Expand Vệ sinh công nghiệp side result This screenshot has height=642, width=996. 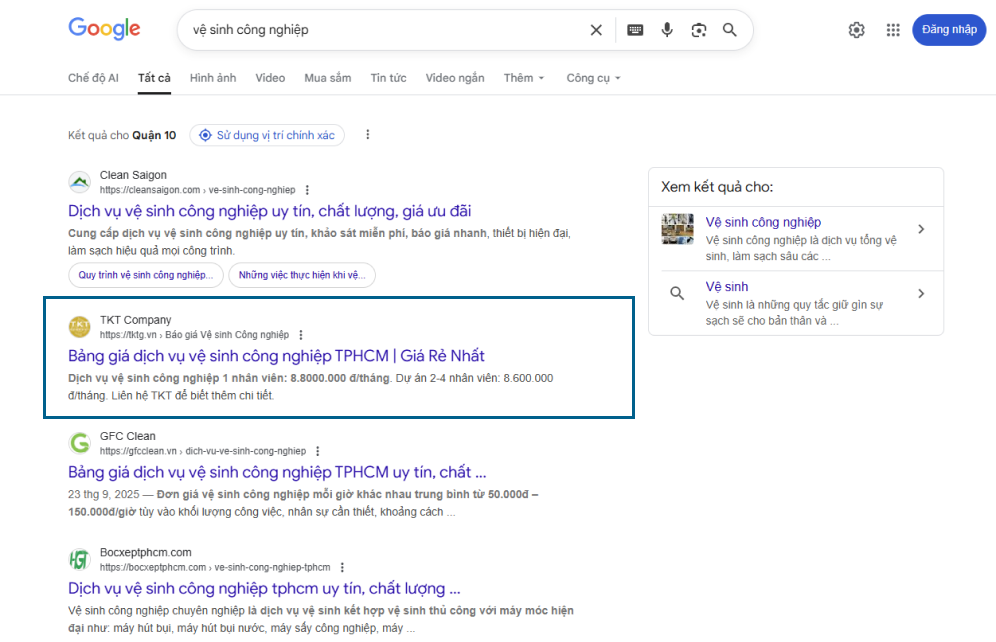(x=921, y=230)
